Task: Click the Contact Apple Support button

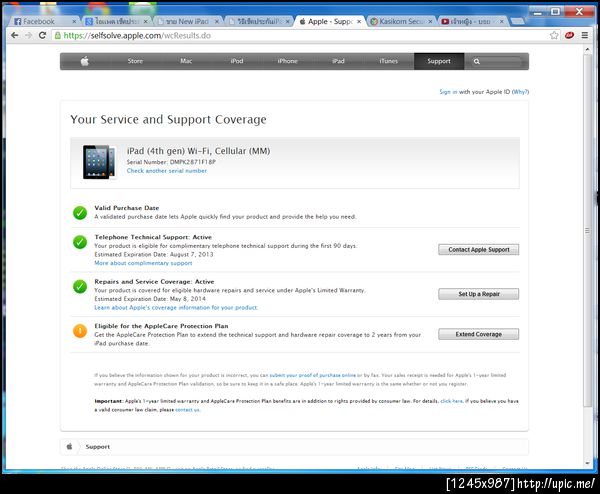Action: (478, 249)
